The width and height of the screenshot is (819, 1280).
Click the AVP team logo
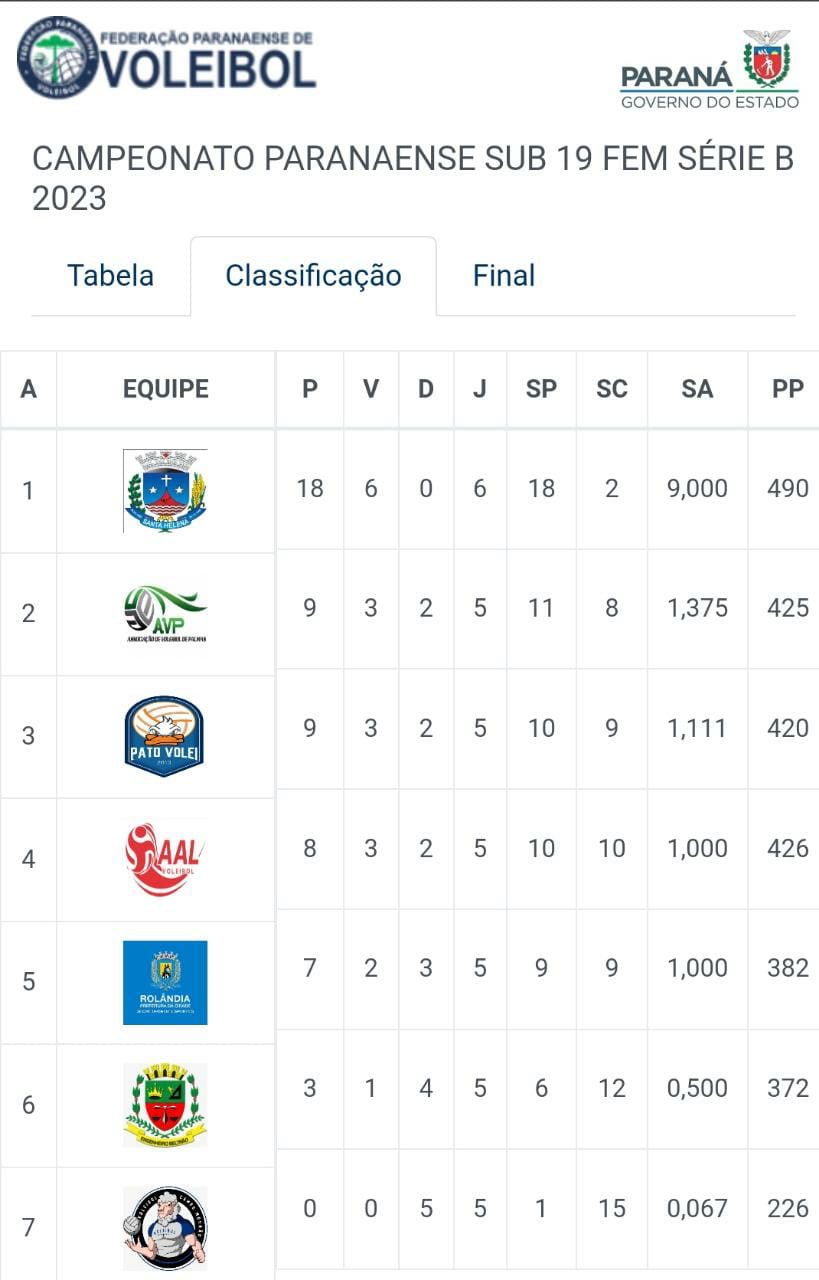tap(165, 613)
